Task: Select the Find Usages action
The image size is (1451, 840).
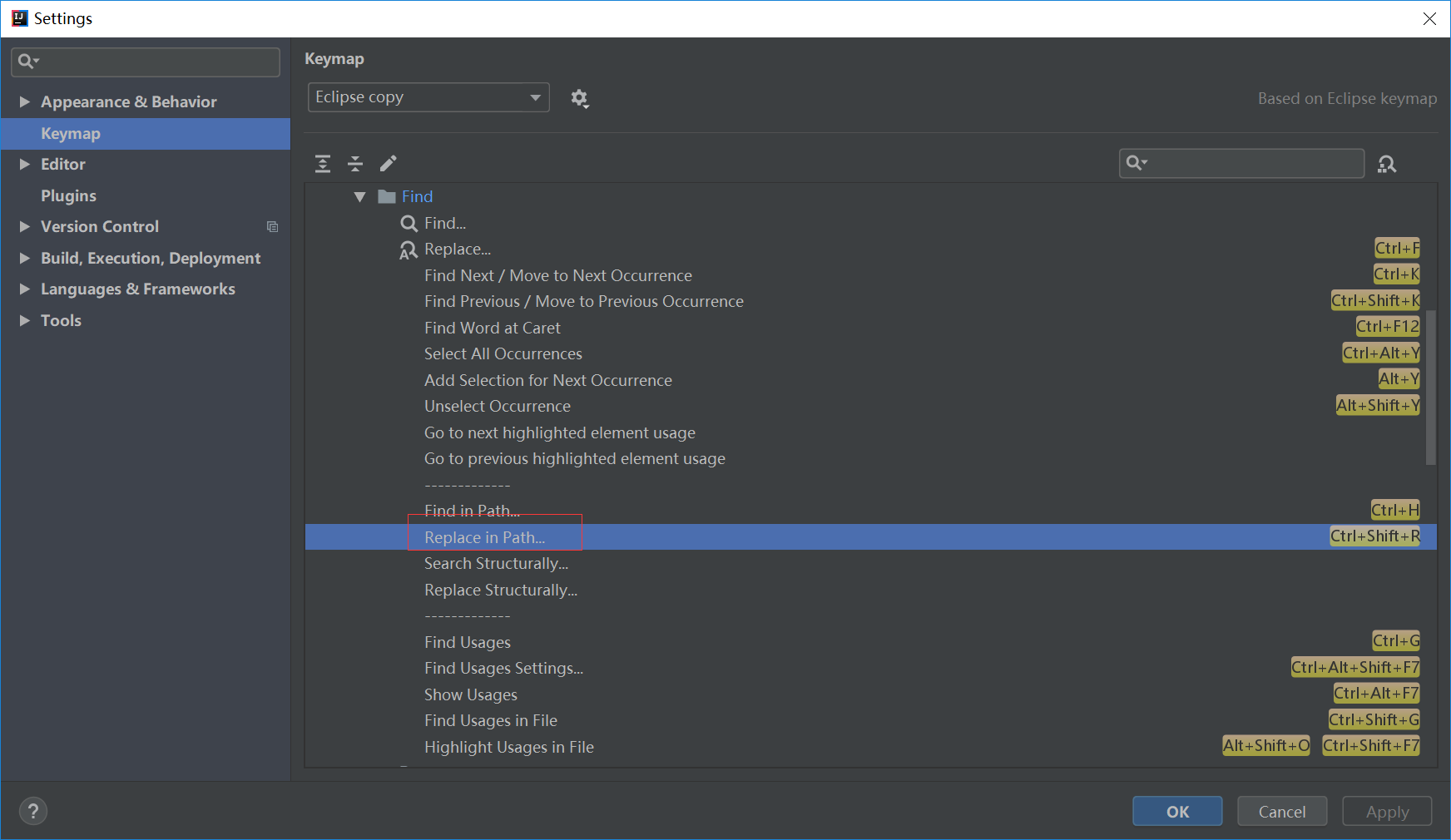Action: click(x=870, y=642)
